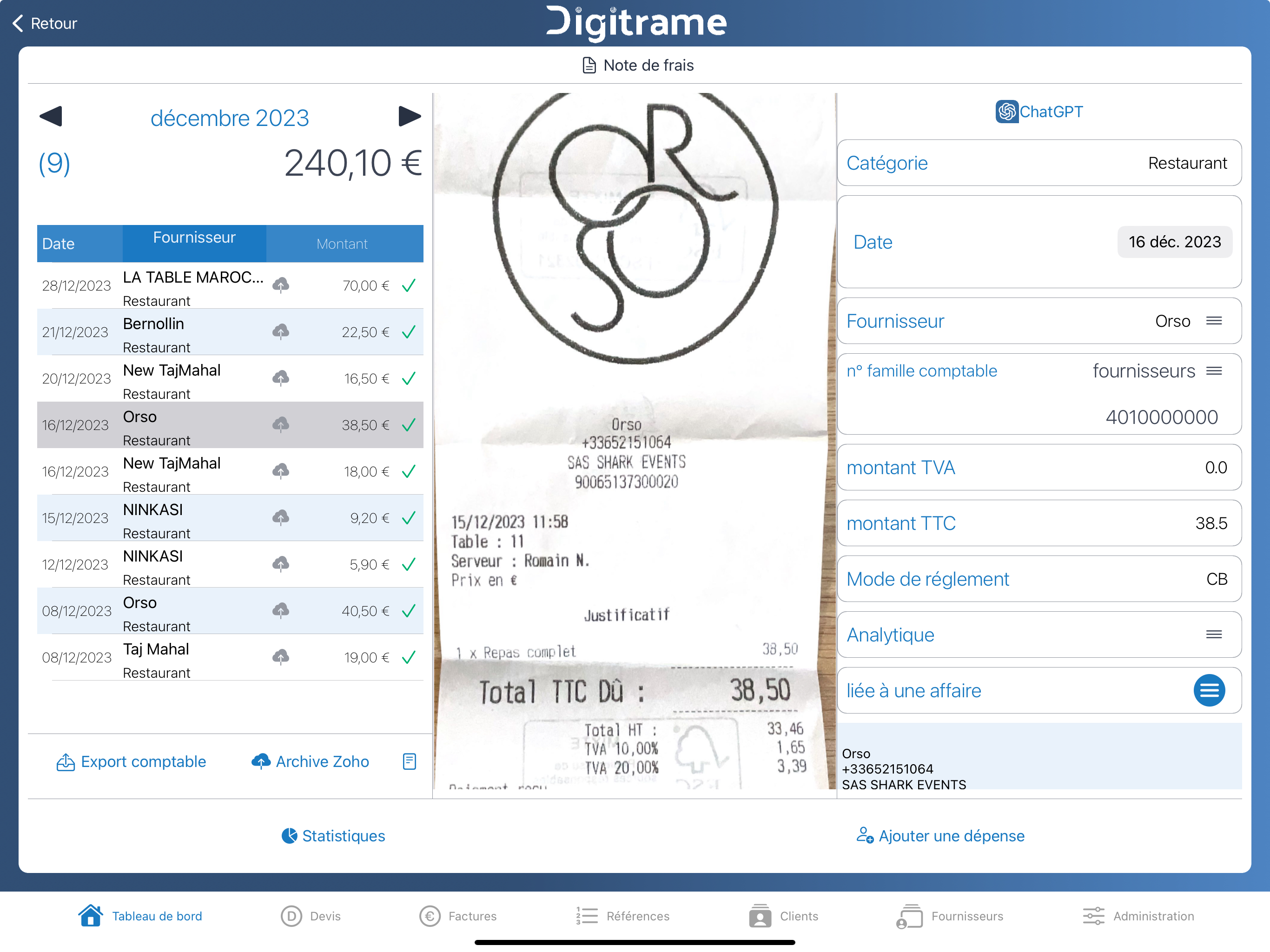Image resolution: width=1270 pixels, height=952 pixels.
Task: Toggle checkmark on NINKASI 5,90 € row
Action: [409, 564]
